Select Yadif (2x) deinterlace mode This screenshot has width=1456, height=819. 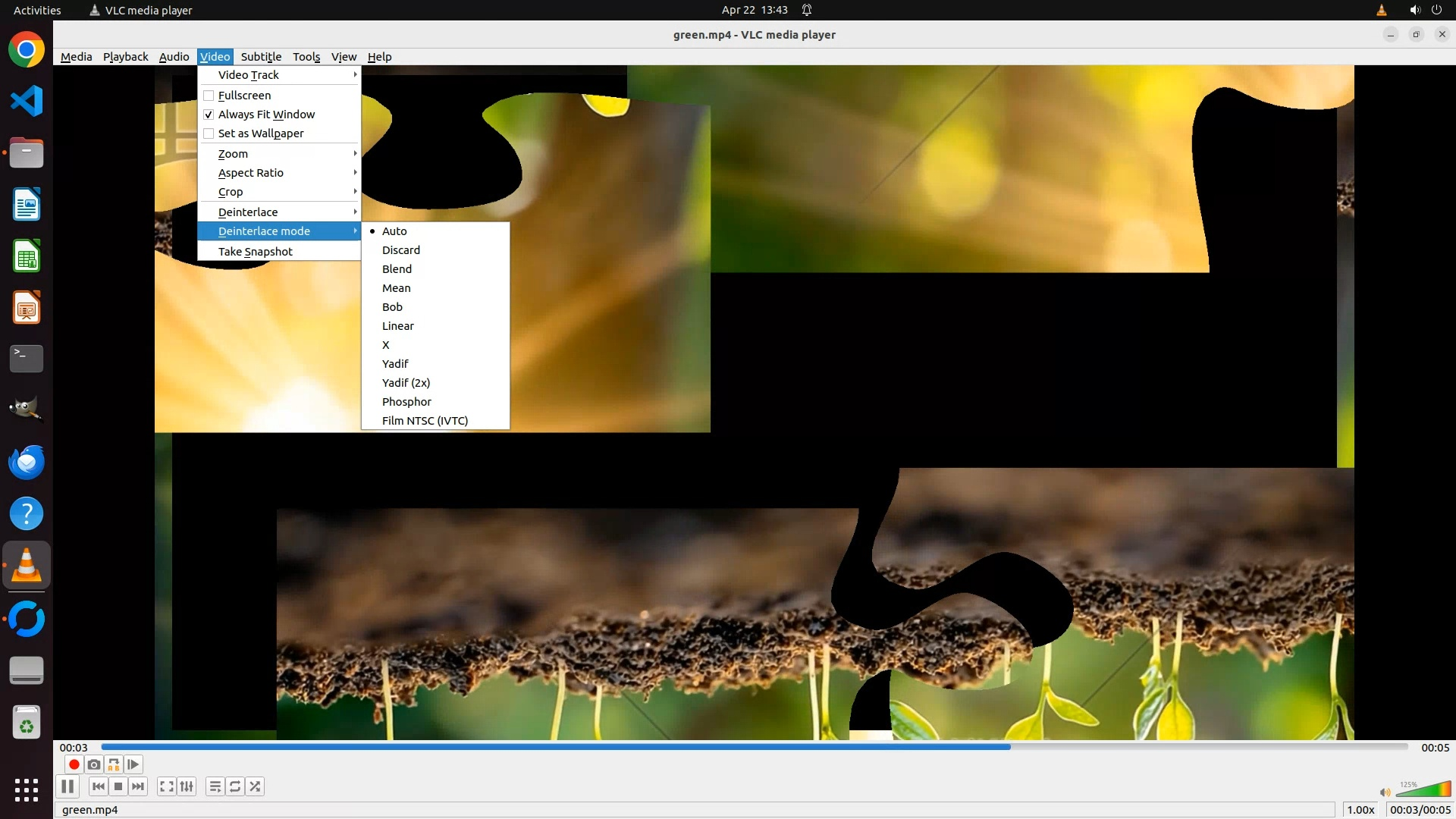coord(406,383)
